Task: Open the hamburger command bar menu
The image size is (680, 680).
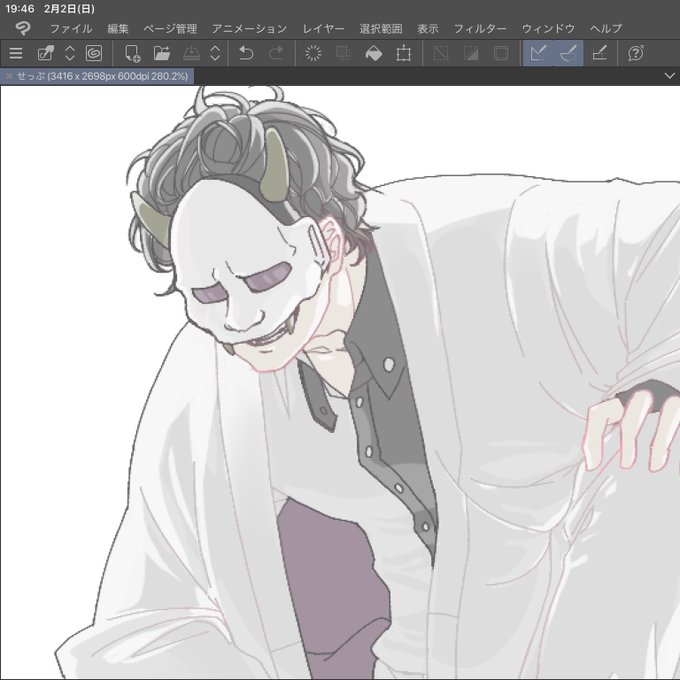Action: [x=16, y=53]
